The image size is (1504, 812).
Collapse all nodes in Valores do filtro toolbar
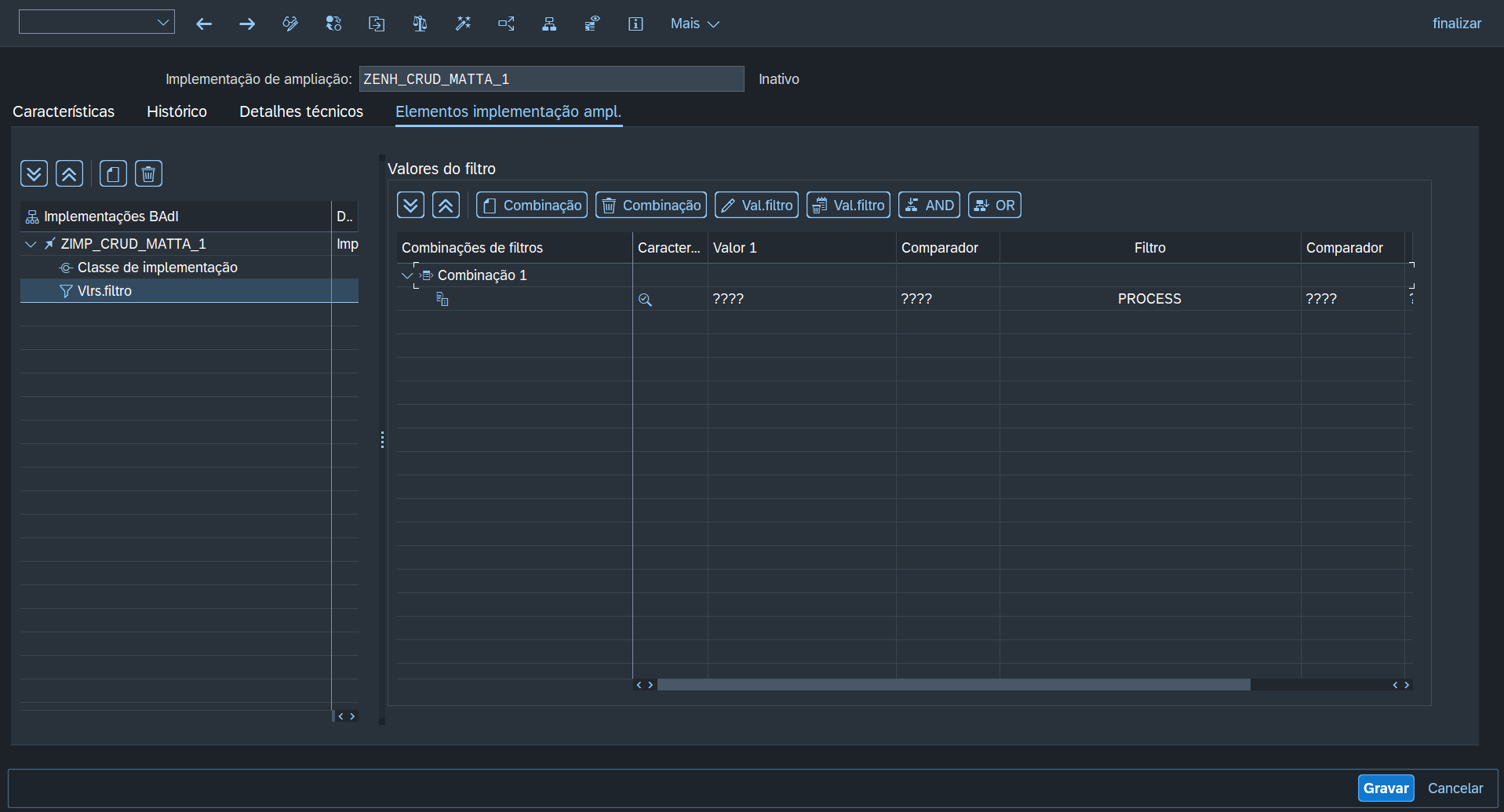coord(446,206)
